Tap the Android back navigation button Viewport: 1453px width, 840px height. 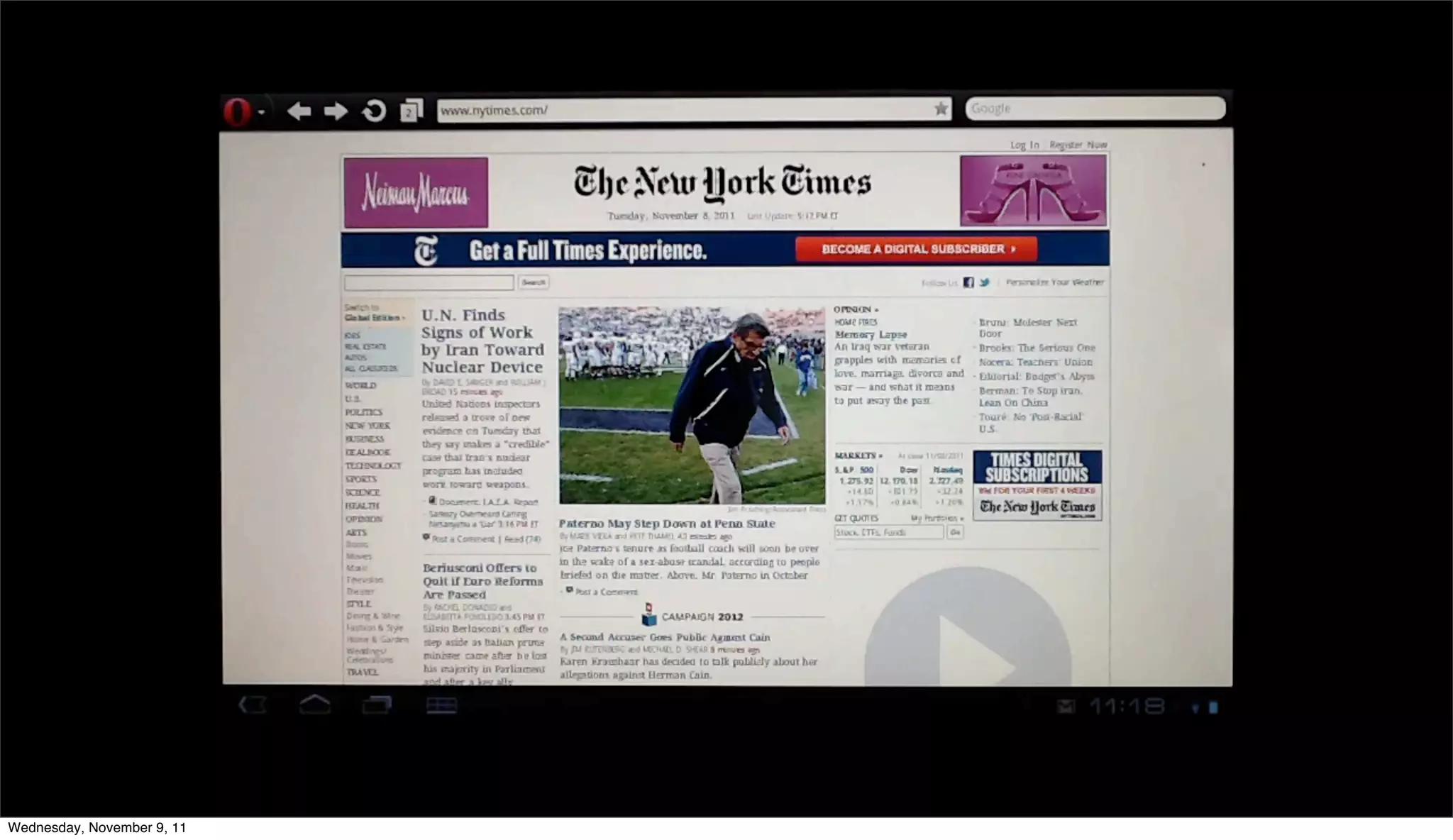coord(253,704)
